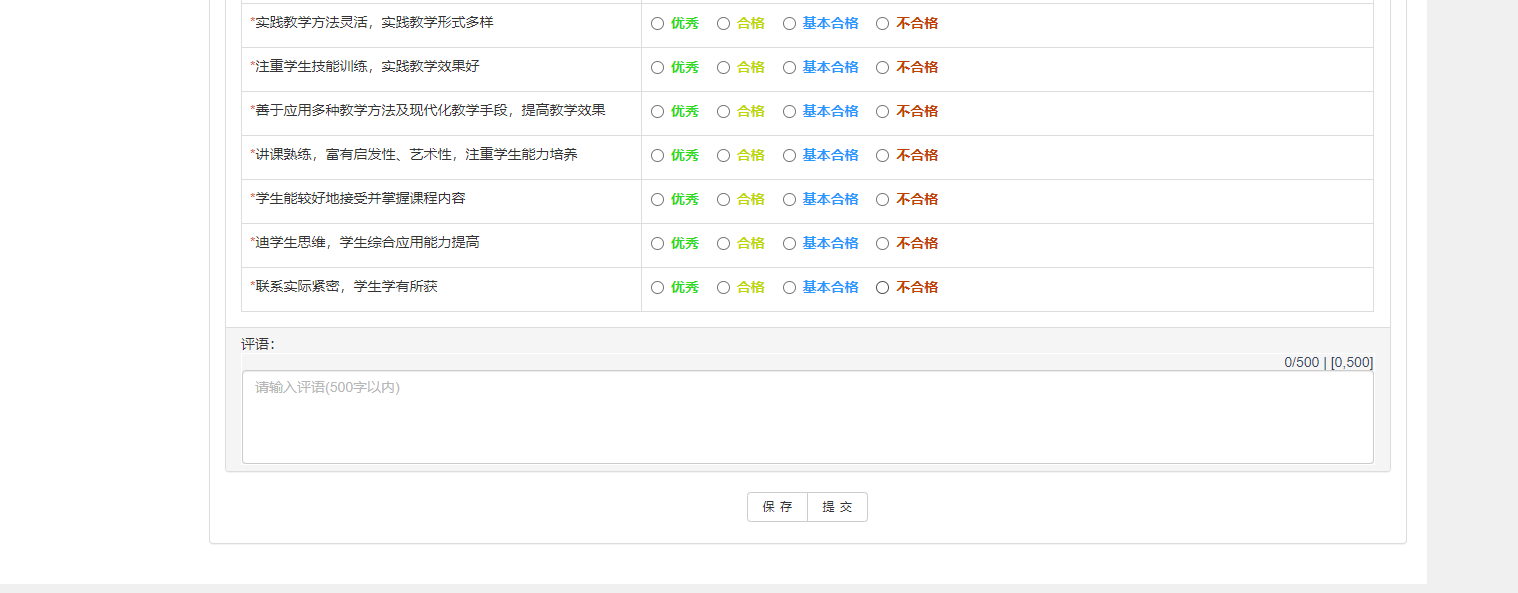This screenshot has width=1518, height=593.
Task: Pick 基本合格 for 学生能较好地接受 row
Action: (x=789, y=200)
